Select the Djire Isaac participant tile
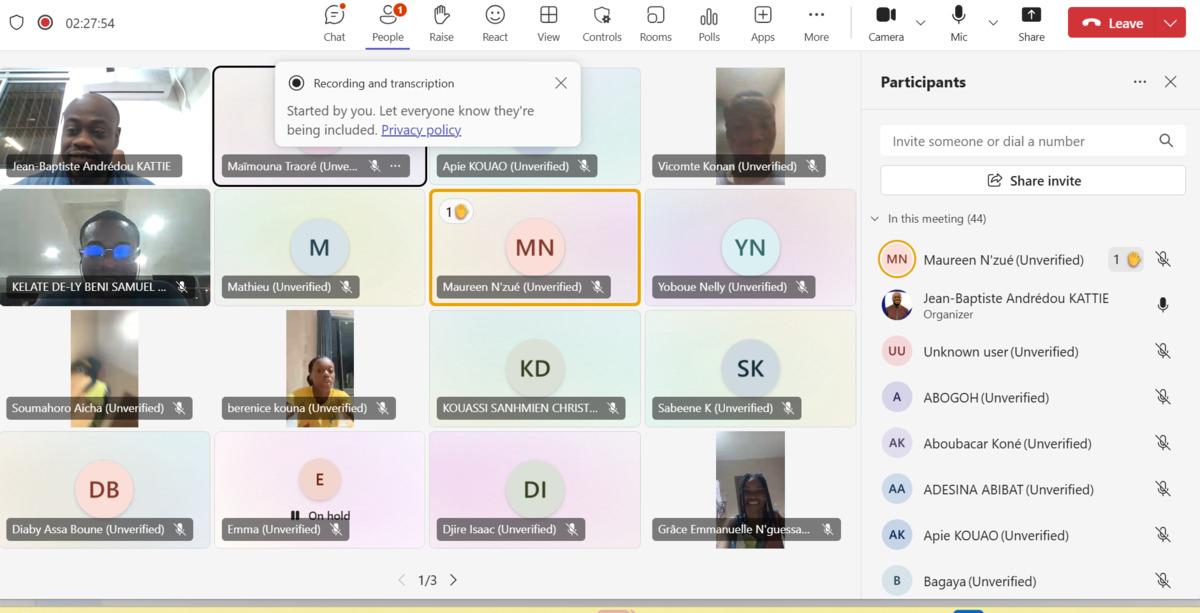The width and height of the screenshot is (1200, 613). coord(535,490)
